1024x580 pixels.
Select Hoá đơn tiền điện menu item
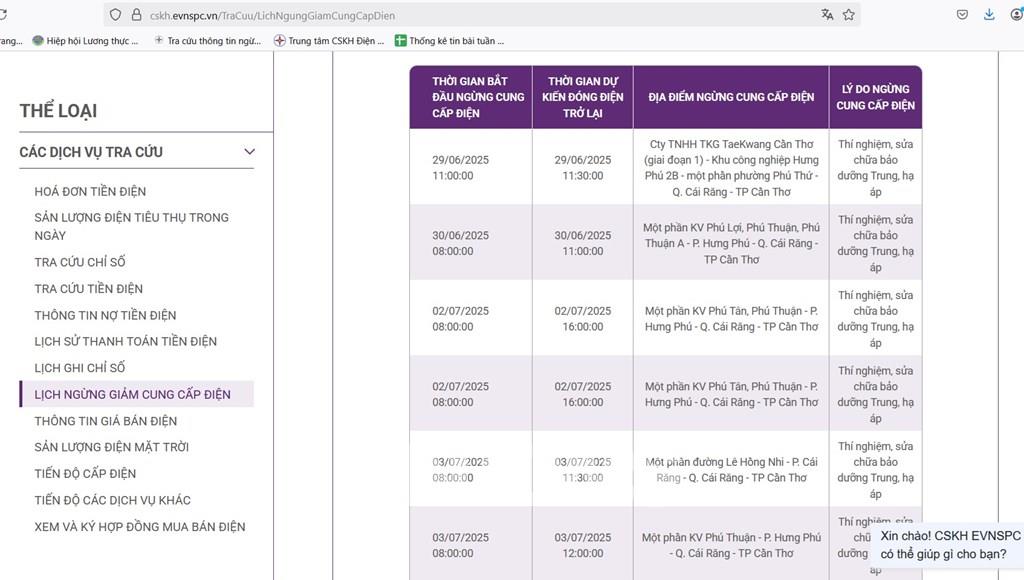click(x=90, y=191)
